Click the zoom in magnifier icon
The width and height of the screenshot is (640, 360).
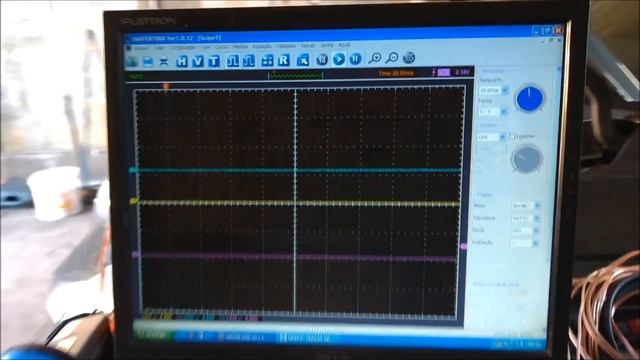pyautogui.click(x=374, y=58)
